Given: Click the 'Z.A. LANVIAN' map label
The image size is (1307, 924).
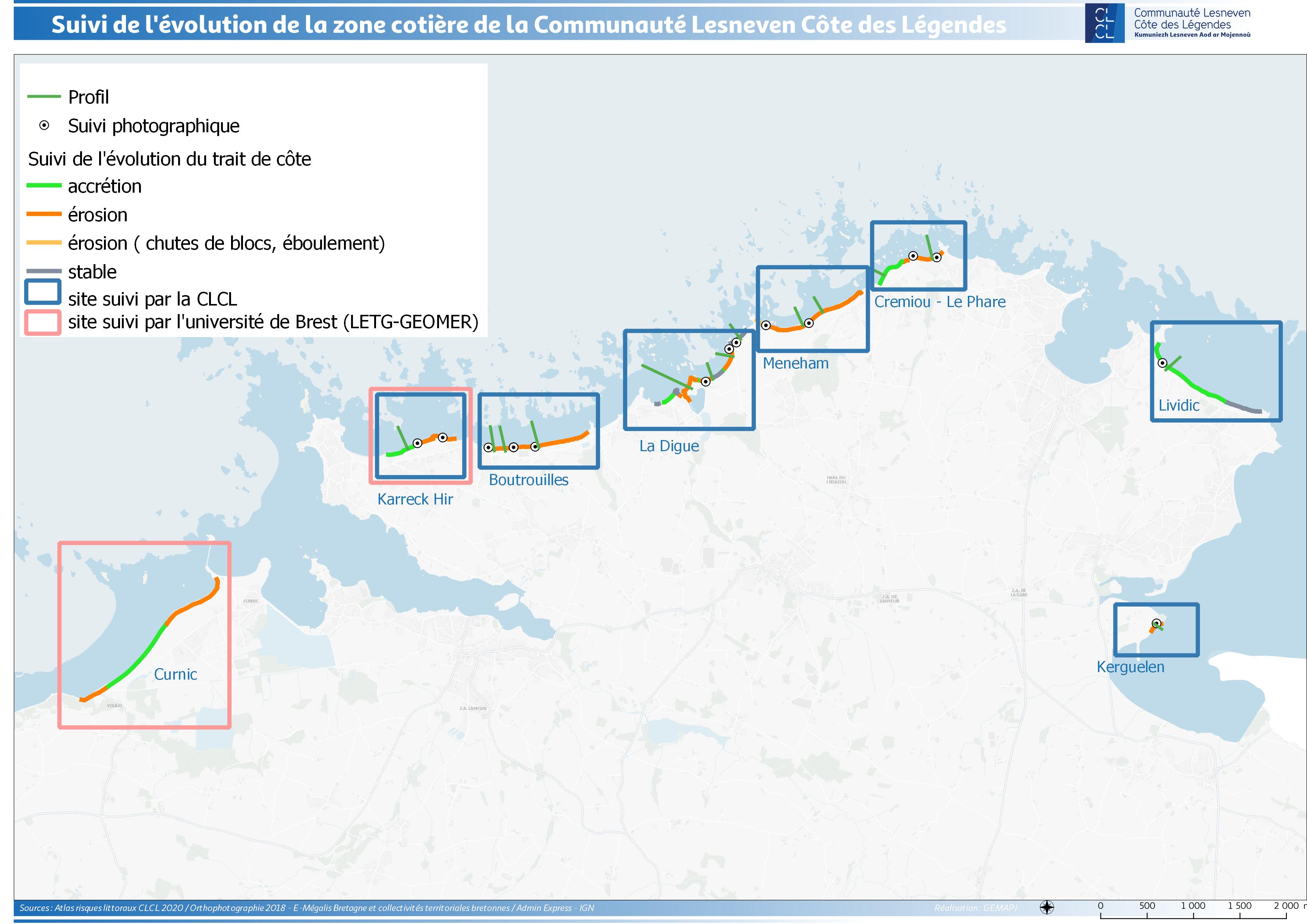Looking at the screenshot, I should [x=473, y=708].
